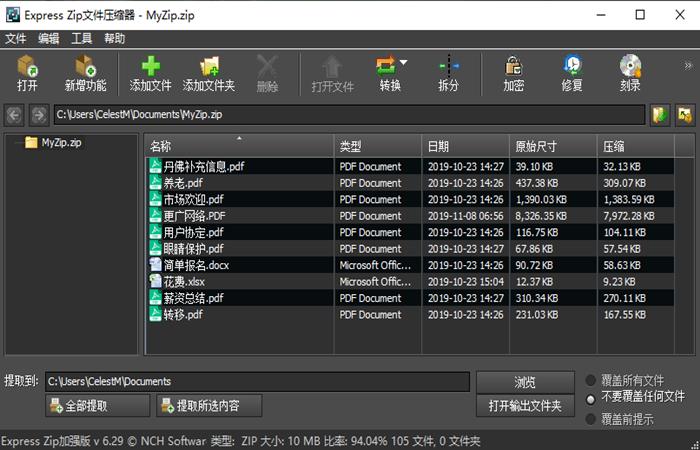Screen dimensions: 700x450
Task: Click the 2019-10-23 15:04 date cell
Action: [466, 282]
